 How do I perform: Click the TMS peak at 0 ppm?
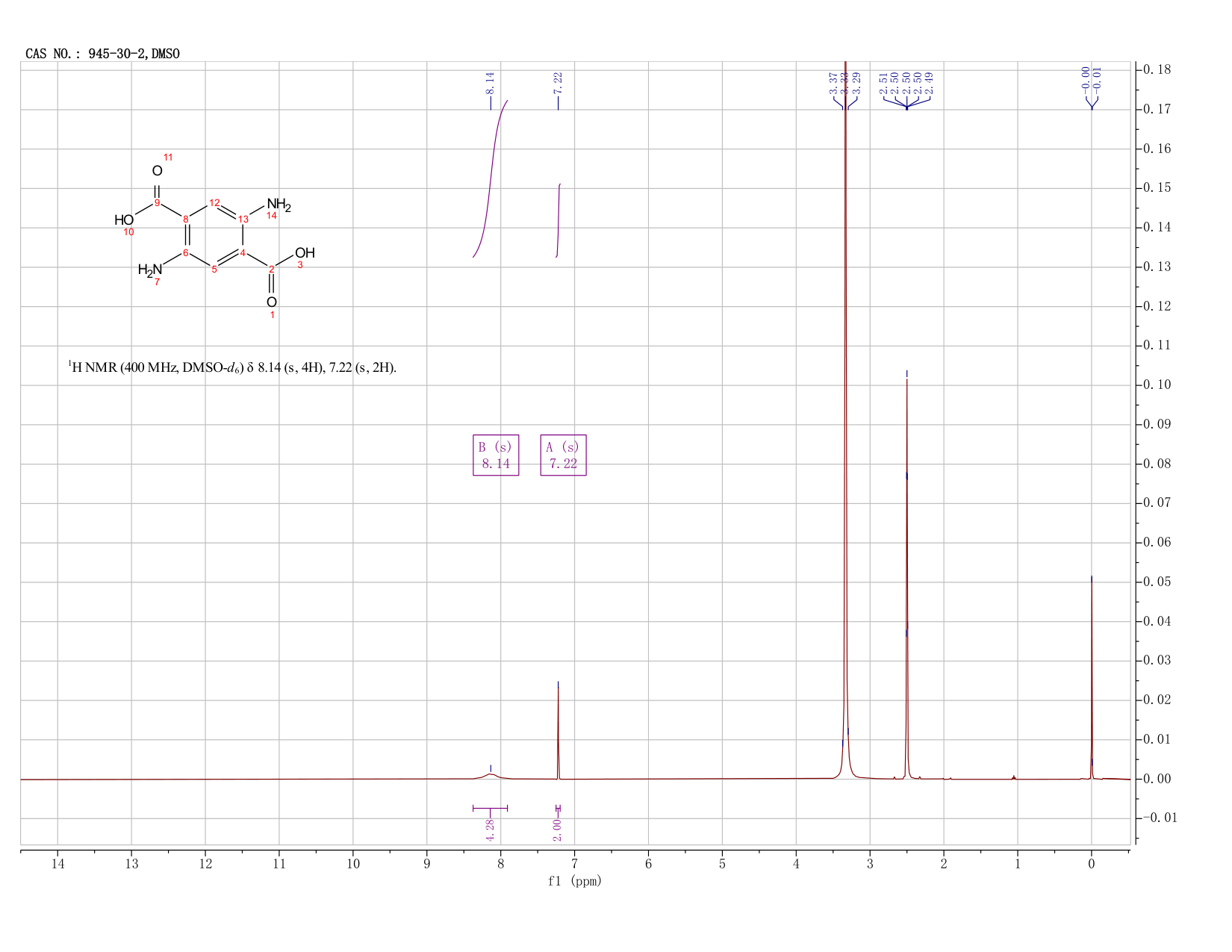click(x=1092, y=679)
